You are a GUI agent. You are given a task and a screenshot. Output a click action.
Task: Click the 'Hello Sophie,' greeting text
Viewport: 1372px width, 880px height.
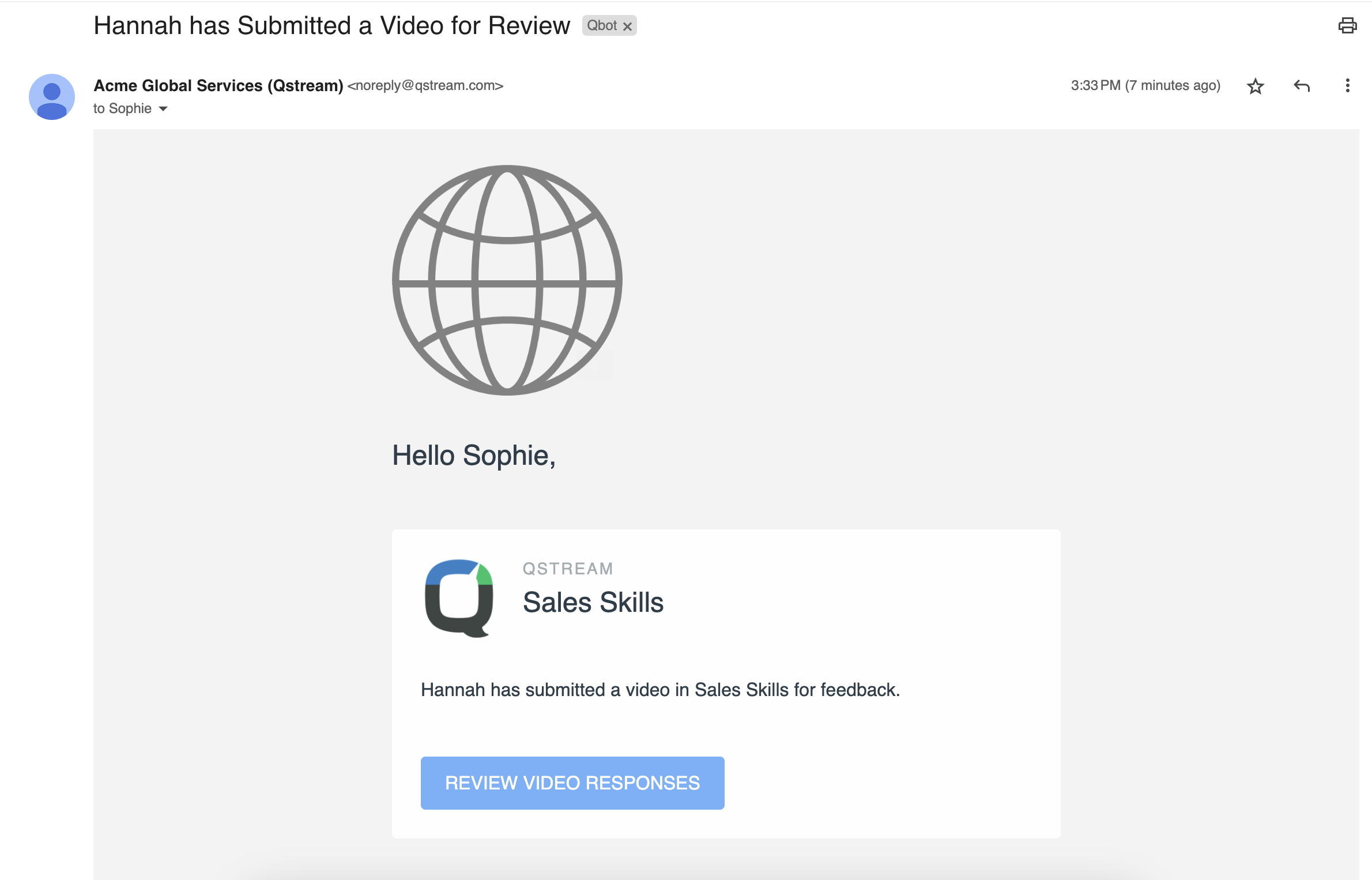coord(474,456)
